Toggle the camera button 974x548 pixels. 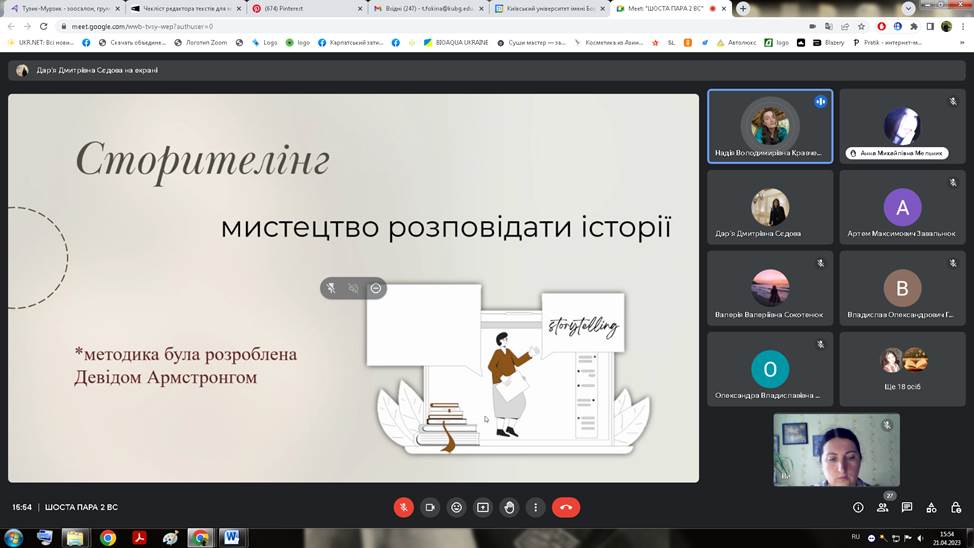pos(430,507)
